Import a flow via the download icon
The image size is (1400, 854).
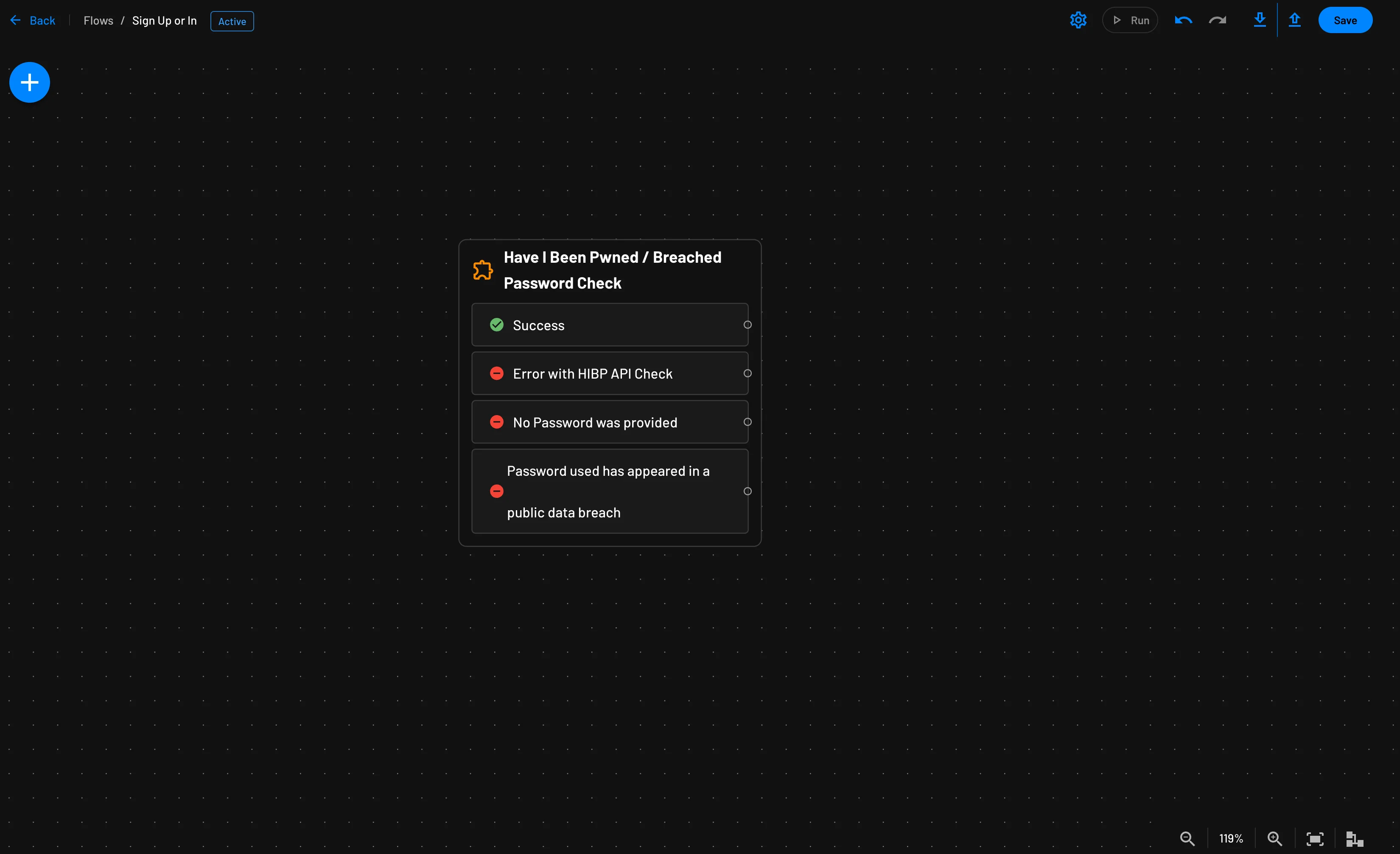pyautogui.click(x=1260, y=20)
